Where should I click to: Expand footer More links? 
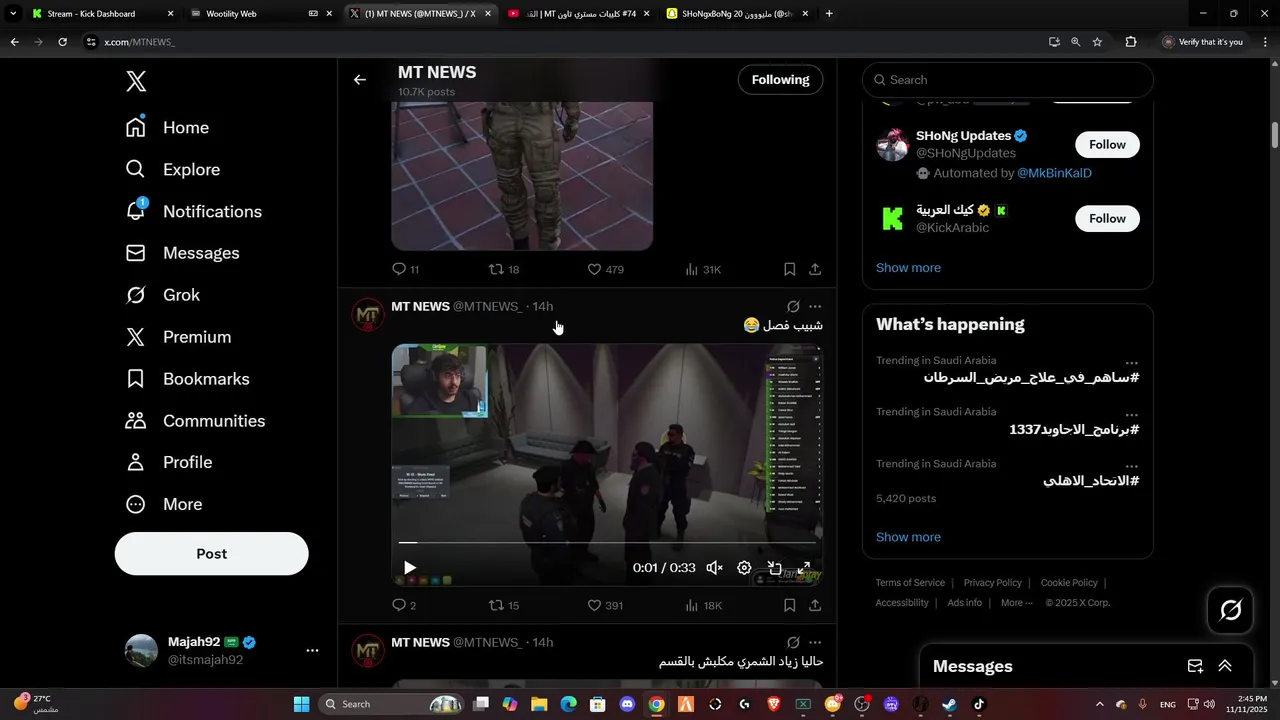(x=1016, y=603)
